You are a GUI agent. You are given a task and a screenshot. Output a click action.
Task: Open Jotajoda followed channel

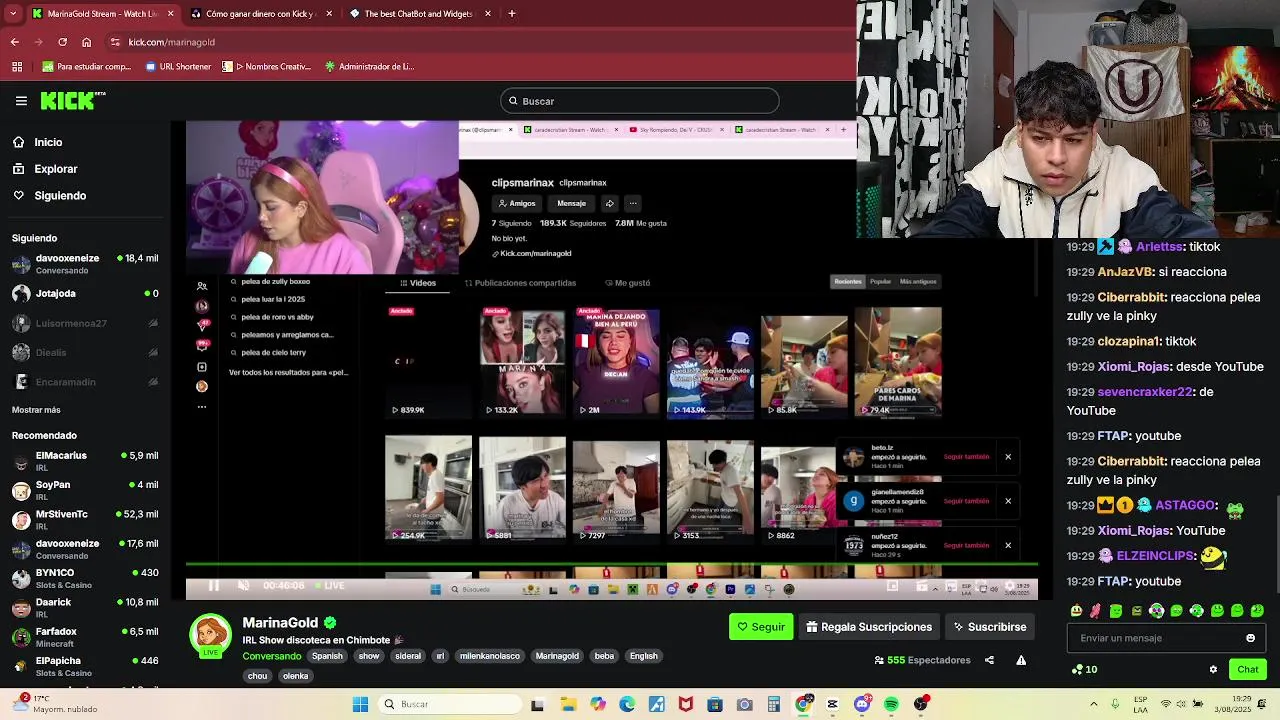click(85, 294)
